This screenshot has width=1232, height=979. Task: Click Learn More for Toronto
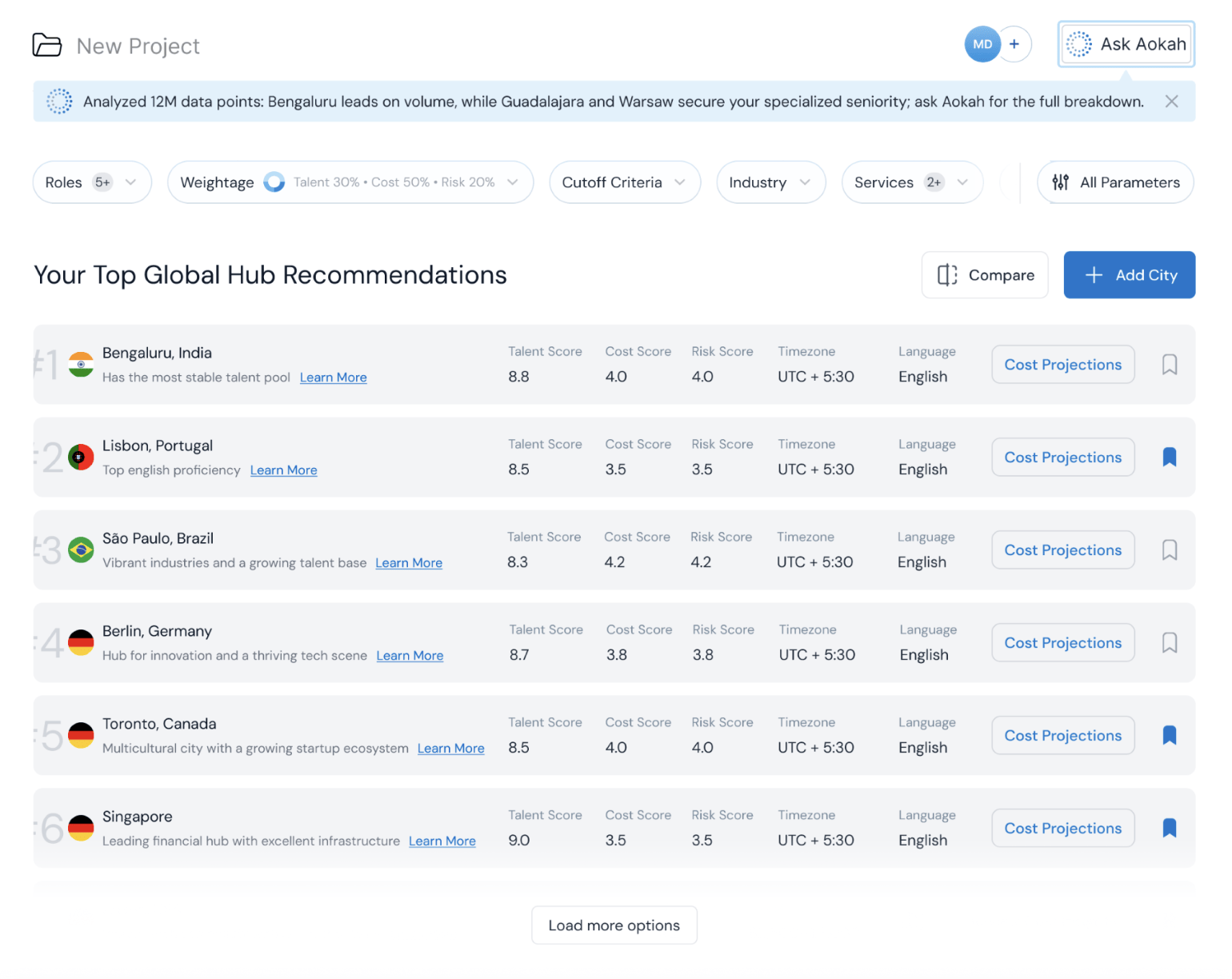451,749
